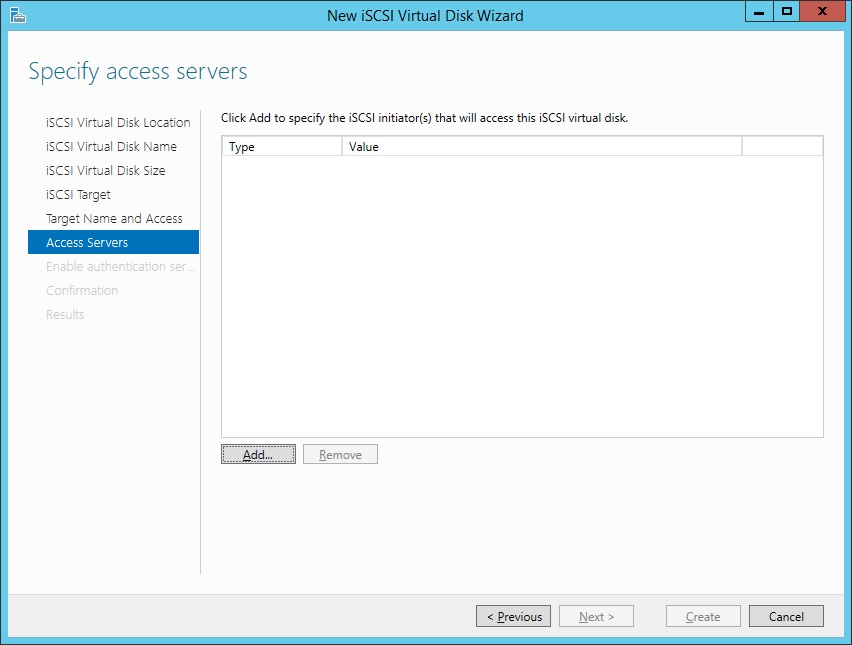Go to the iSCSI Virtual Disk Location step

(118, 123)
